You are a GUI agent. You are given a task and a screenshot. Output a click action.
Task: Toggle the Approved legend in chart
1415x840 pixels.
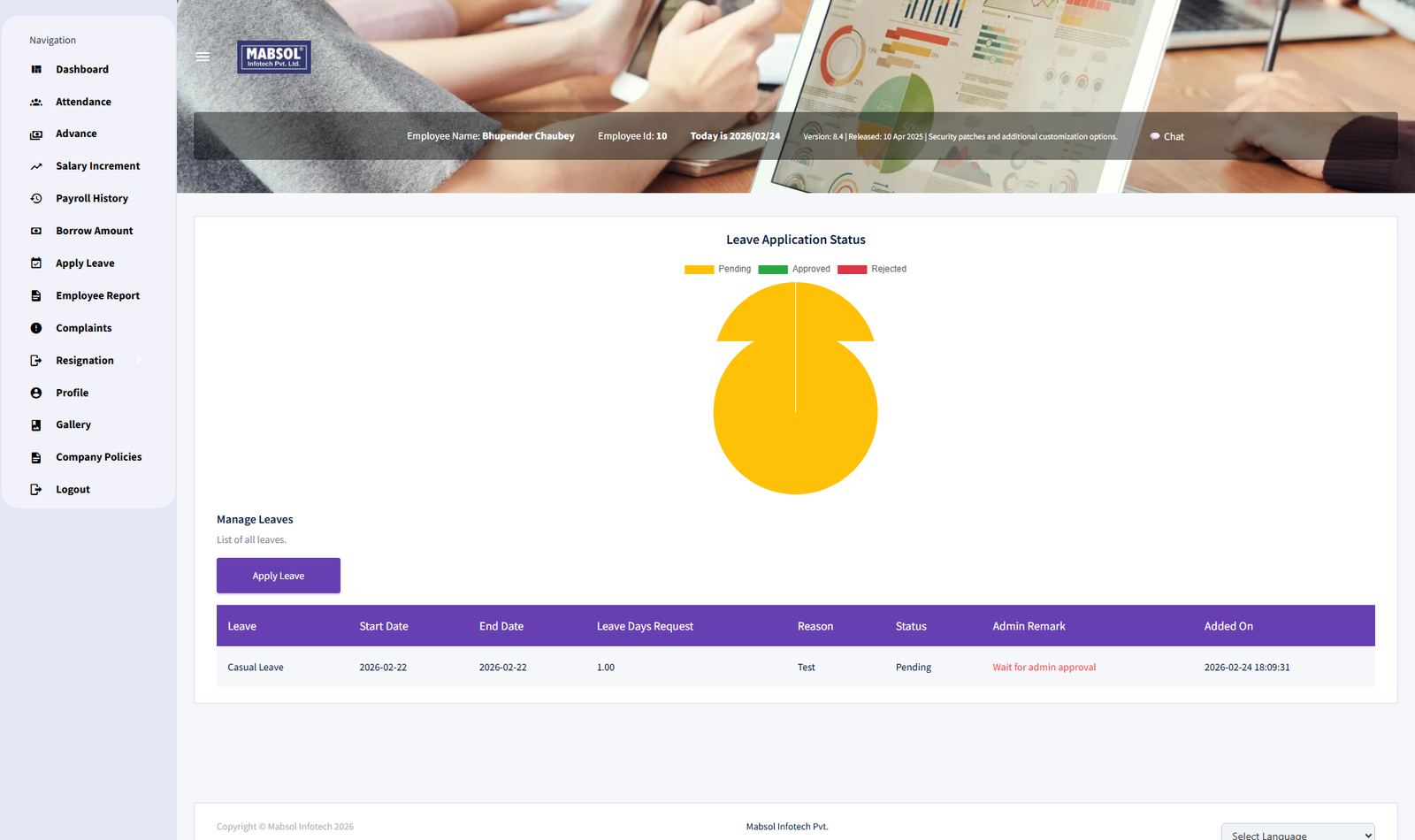coord(793,270)
